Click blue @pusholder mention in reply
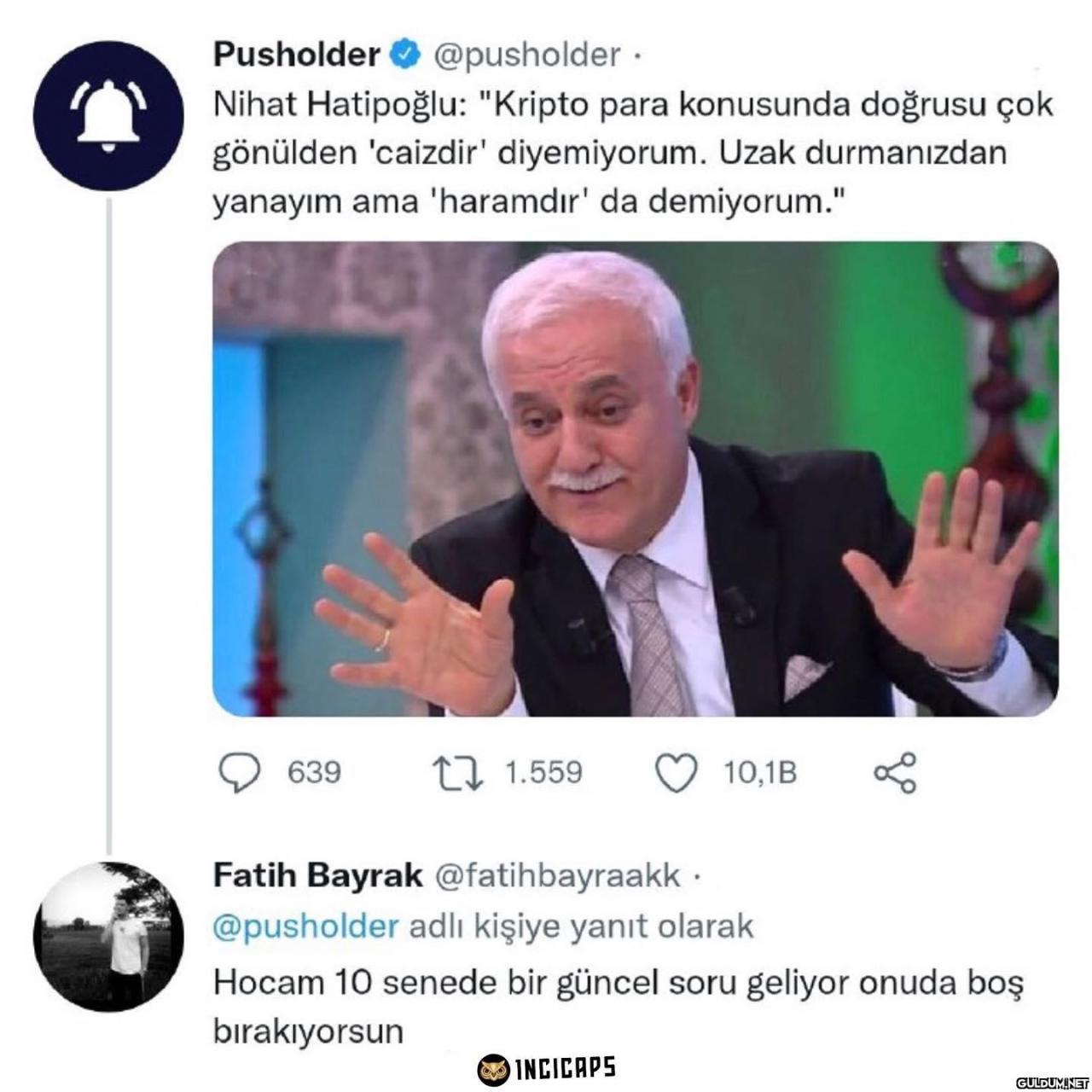 305,926
